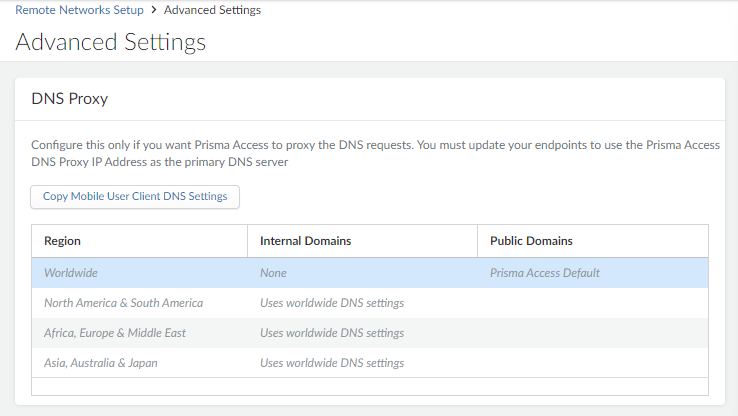Click Africa, Europe & Middle East internal domains cell
This screenshot has width=738, height=416.
pos(331,333)
